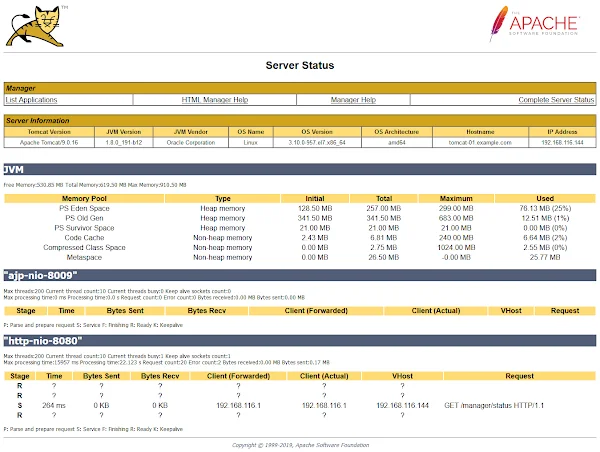Click the Used column header

(x=545, y=198)
